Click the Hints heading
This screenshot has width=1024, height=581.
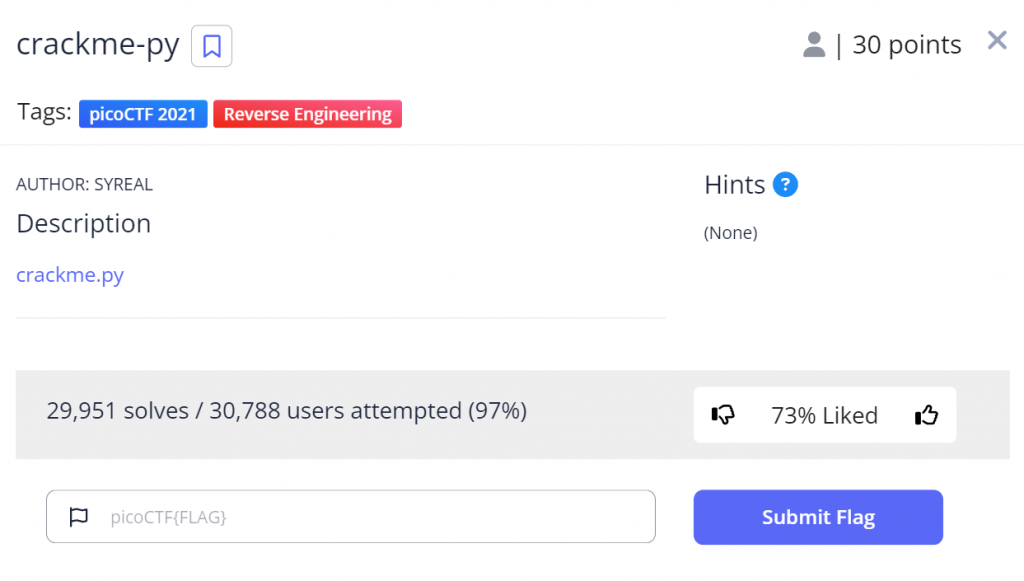(734, 185)
